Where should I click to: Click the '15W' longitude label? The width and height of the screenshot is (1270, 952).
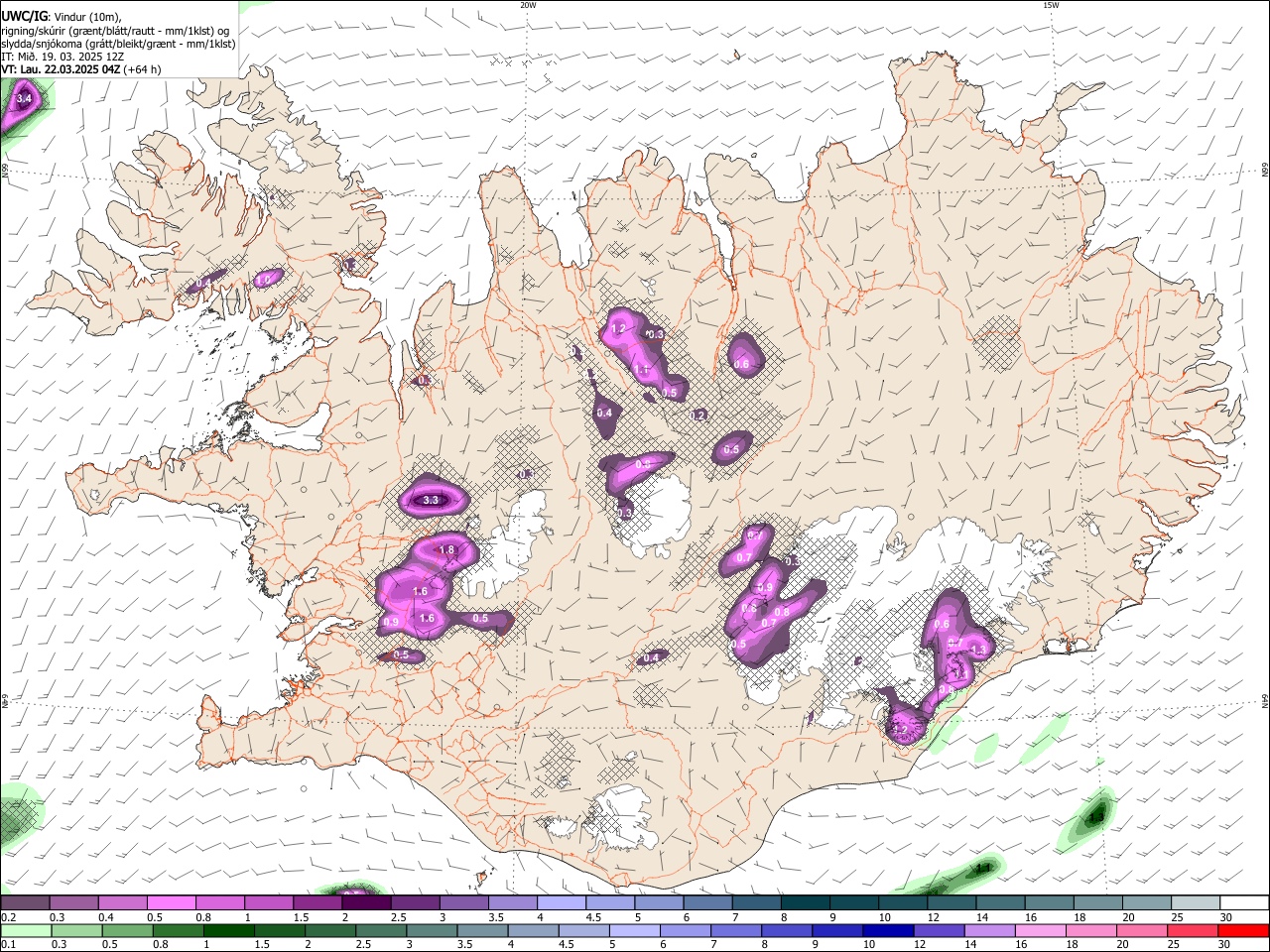pyautogui.click(x=1051, y=5)
